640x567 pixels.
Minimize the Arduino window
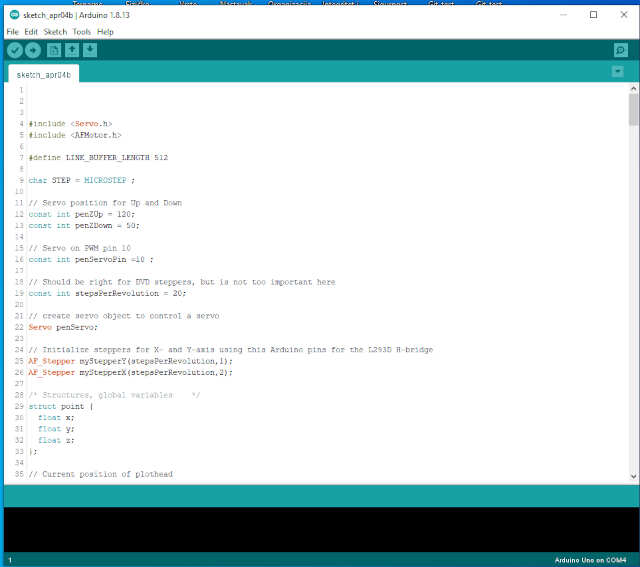point(564,15)
